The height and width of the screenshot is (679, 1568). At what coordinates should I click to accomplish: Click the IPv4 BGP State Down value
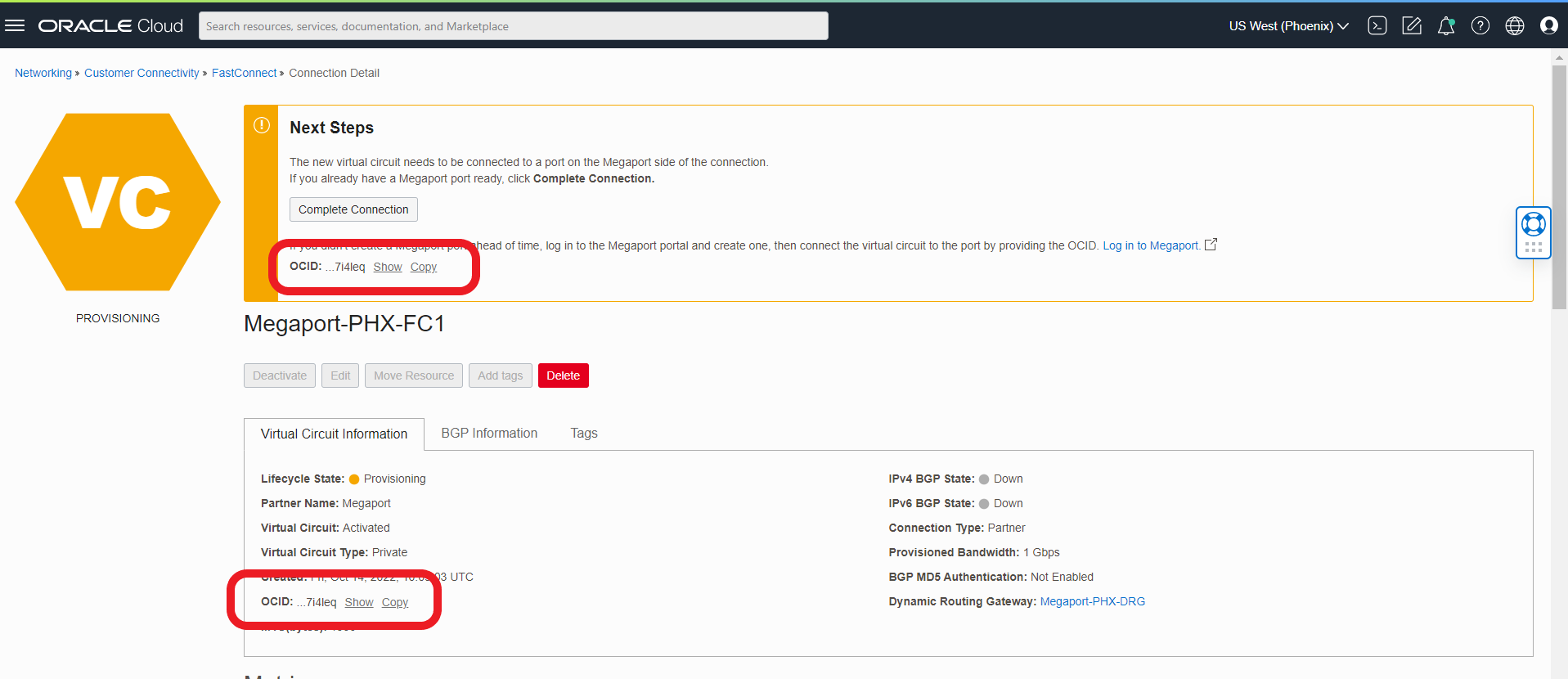pos(1008,479)
